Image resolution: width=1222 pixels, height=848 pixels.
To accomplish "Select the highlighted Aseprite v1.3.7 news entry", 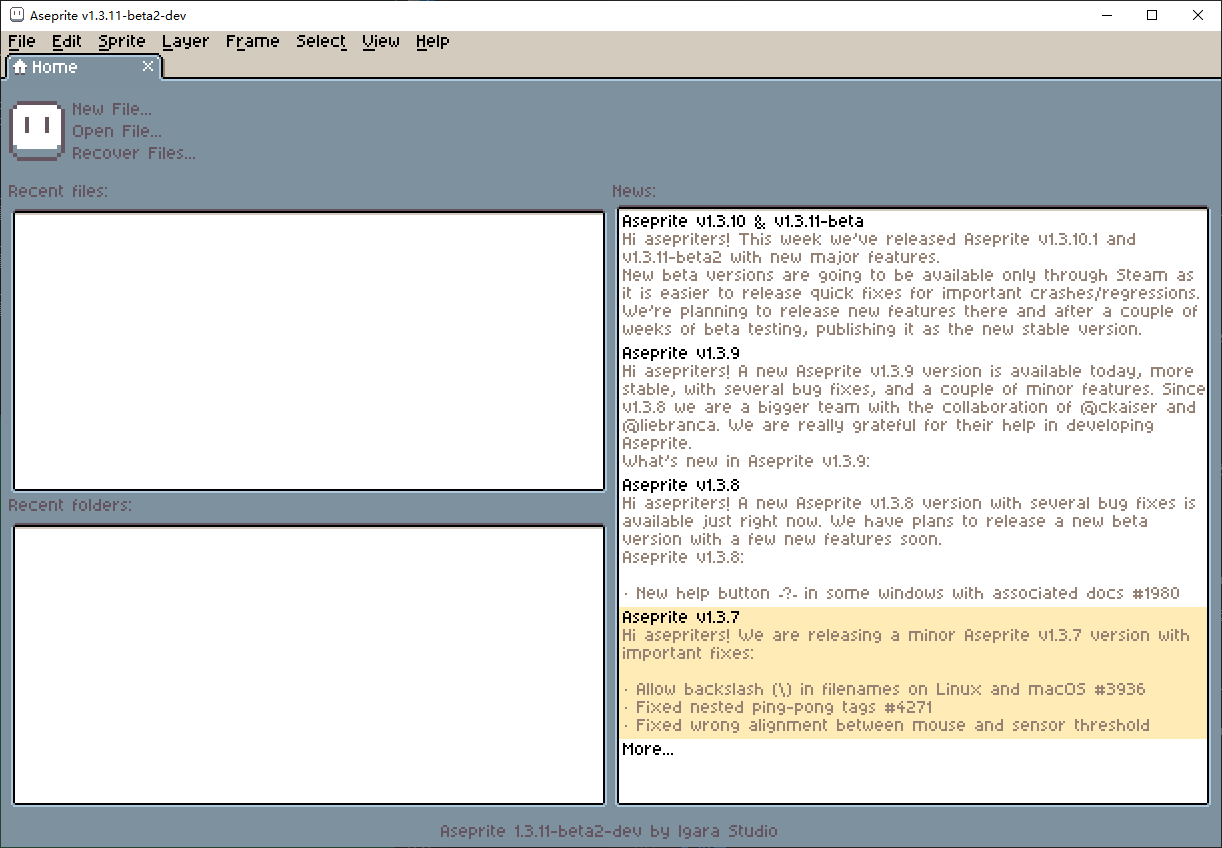I will click(913, 673).
